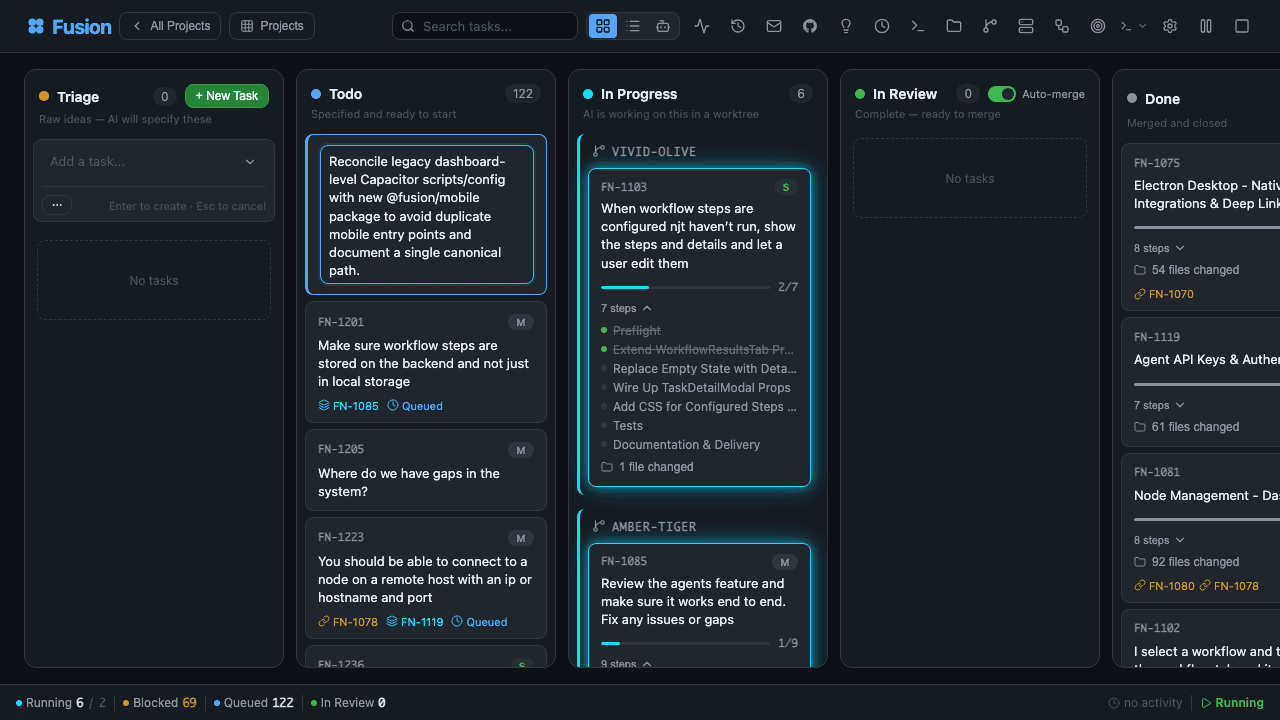This screenshot has height=720, width=1280.
Task: Collapse the 9 steps list on FN-1085
Action: point(626,663)
